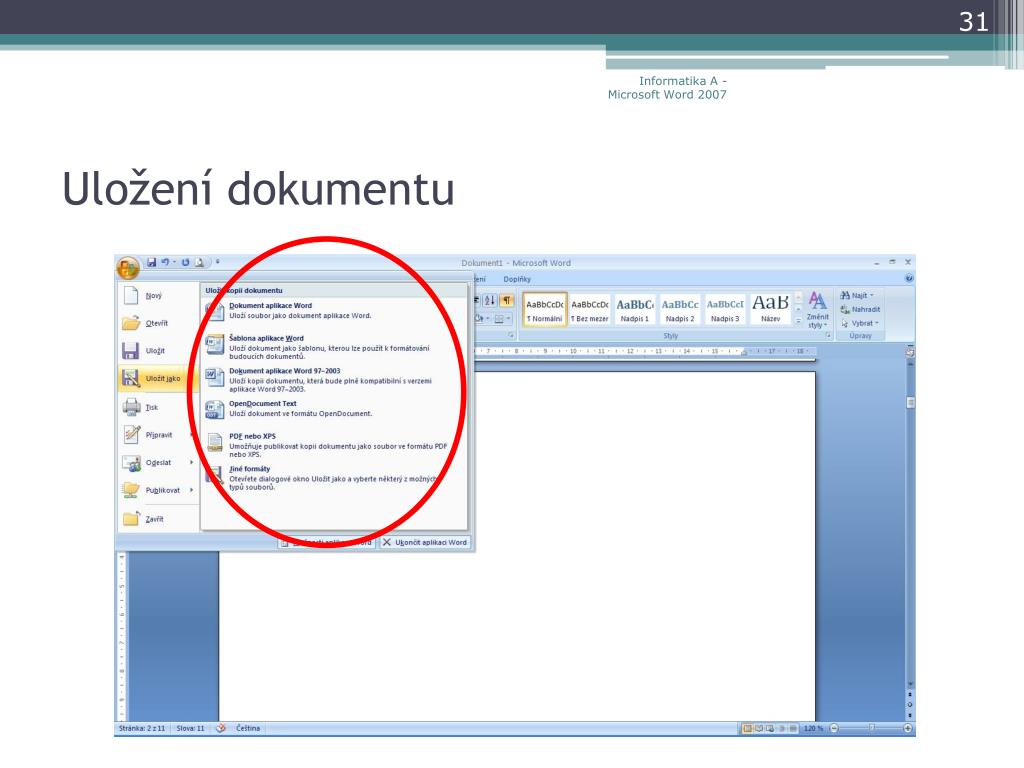Viewport: 1024px width, 768px height.
Task: Click the print preview icon in Quick Access toolbar
Action: click(199, 263)
